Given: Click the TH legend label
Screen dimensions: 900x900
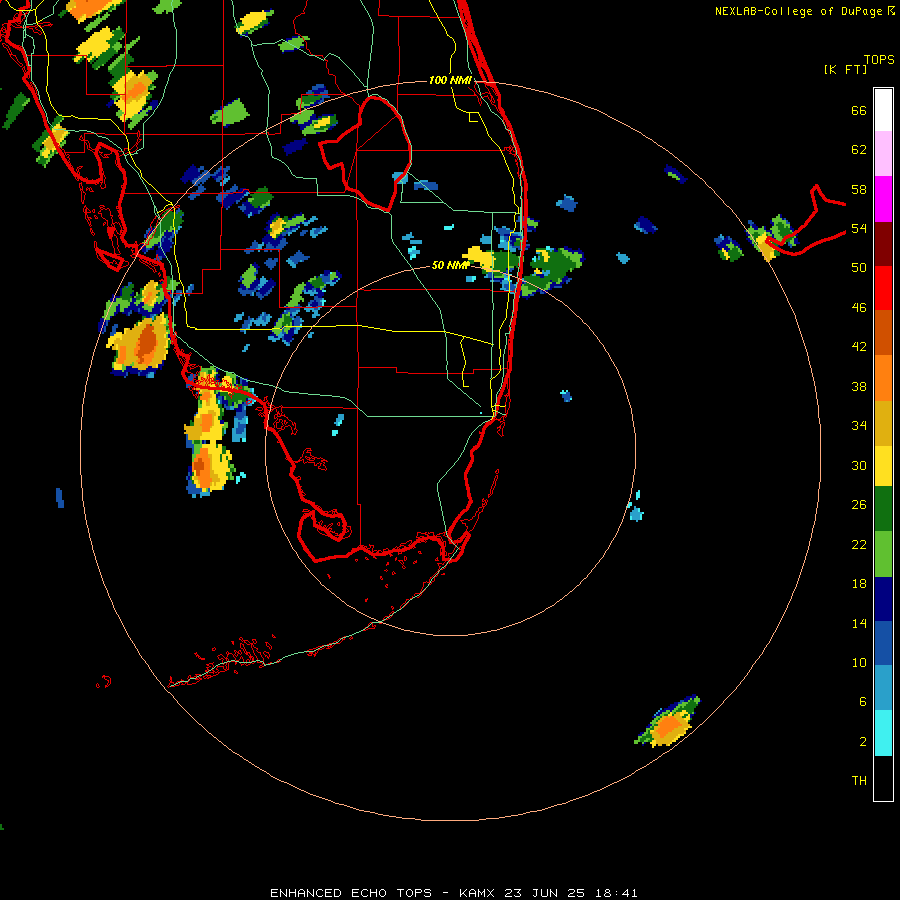Looking at the screenshot, I should (859, 780).
